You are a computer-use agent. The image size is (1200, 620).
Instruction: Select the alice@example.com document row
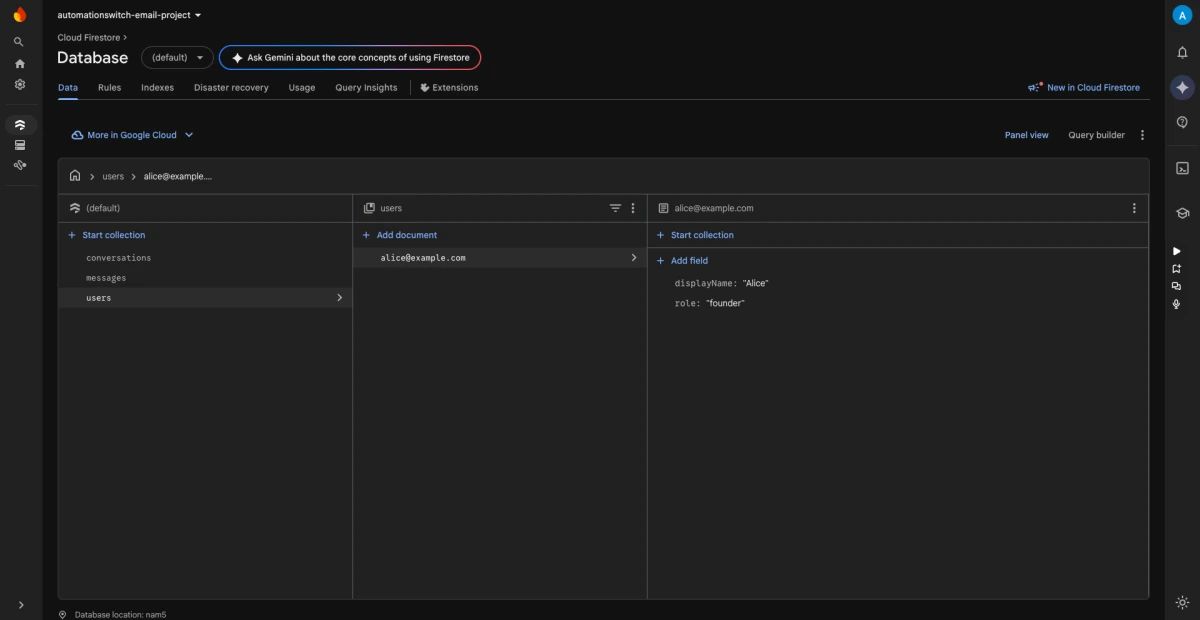pyautogui.click(x=500, y=258)
